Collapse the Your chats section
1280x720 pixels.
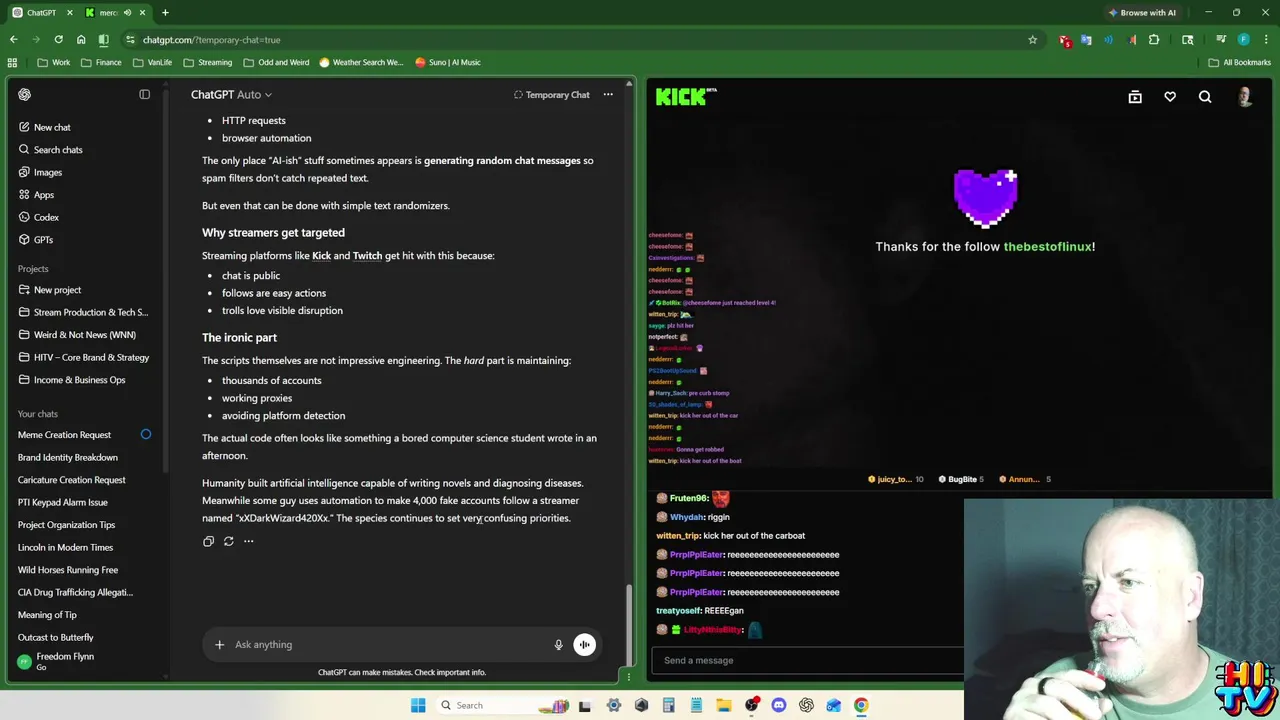point(38,414)
